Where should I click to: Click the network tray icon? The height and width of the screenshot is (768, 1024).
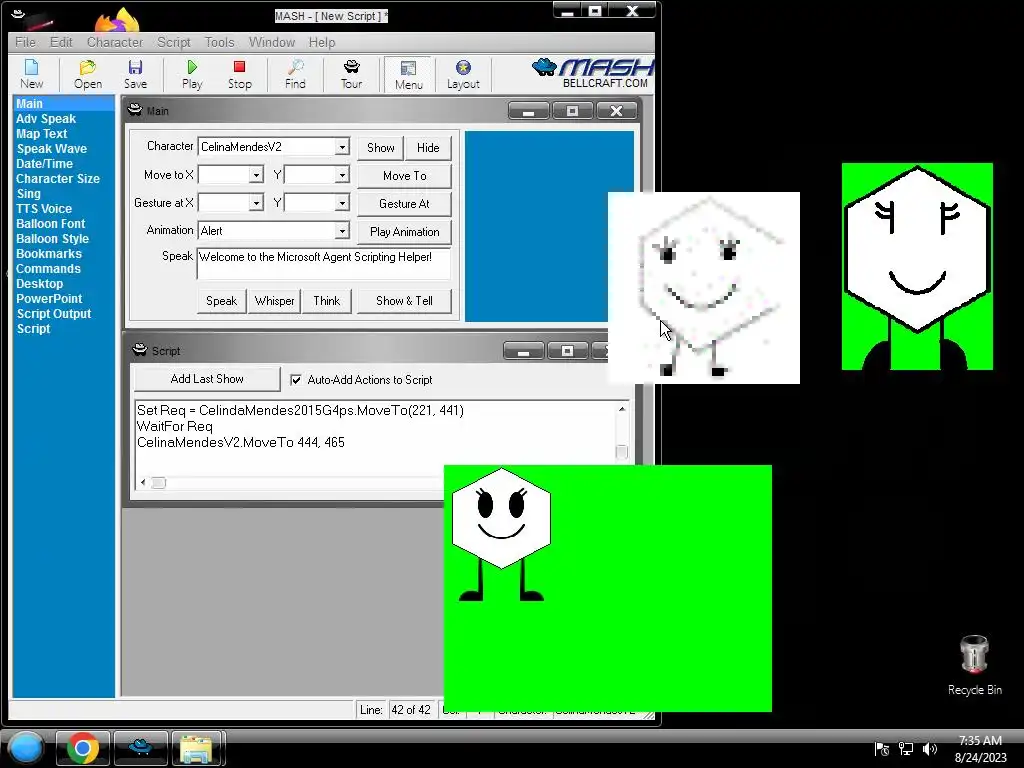point(906,749)
